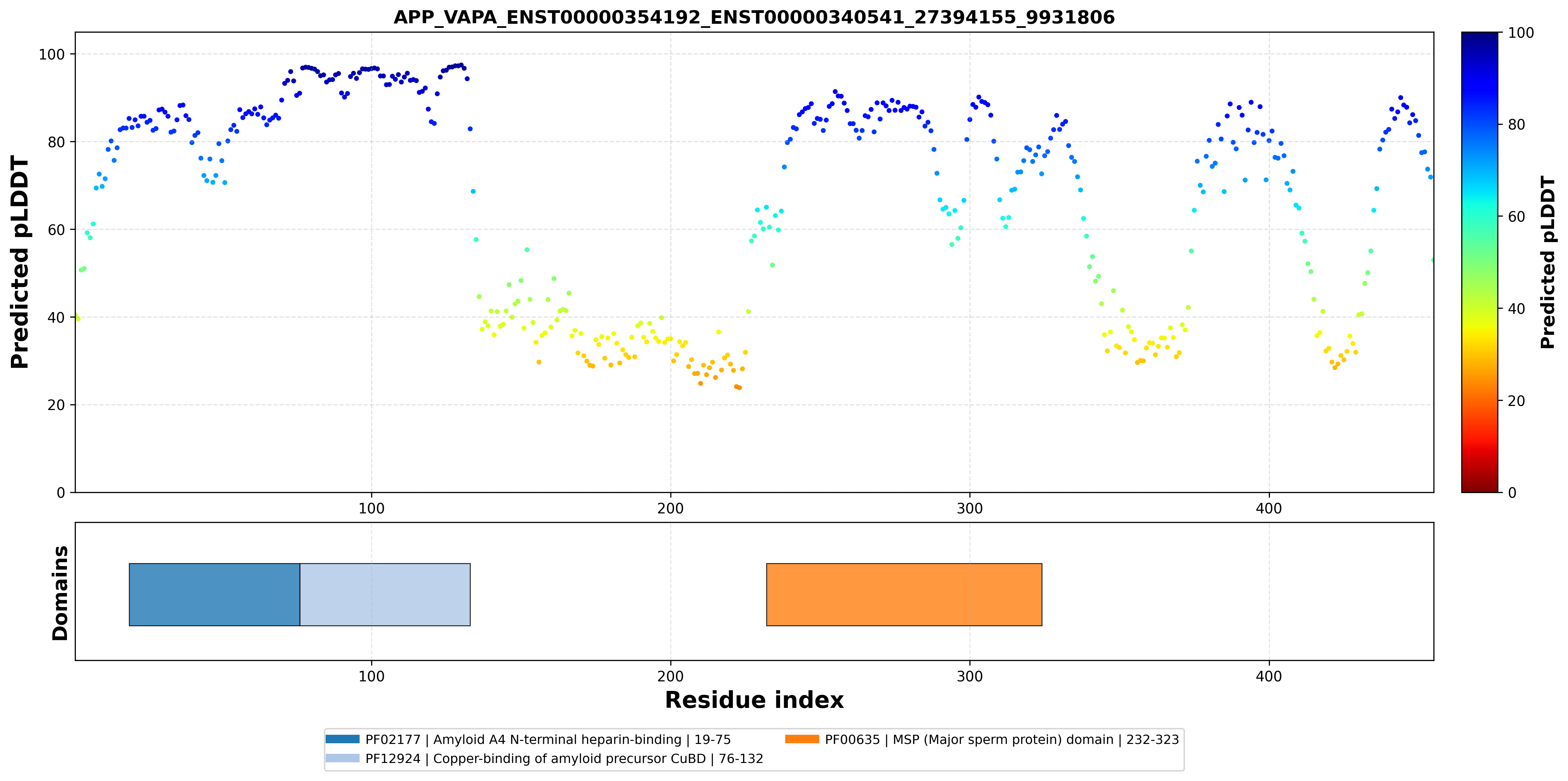This screenshot has height=781, width=1568.
Task: Click the 200 tick under domains panel
Action: coord(670,676)
